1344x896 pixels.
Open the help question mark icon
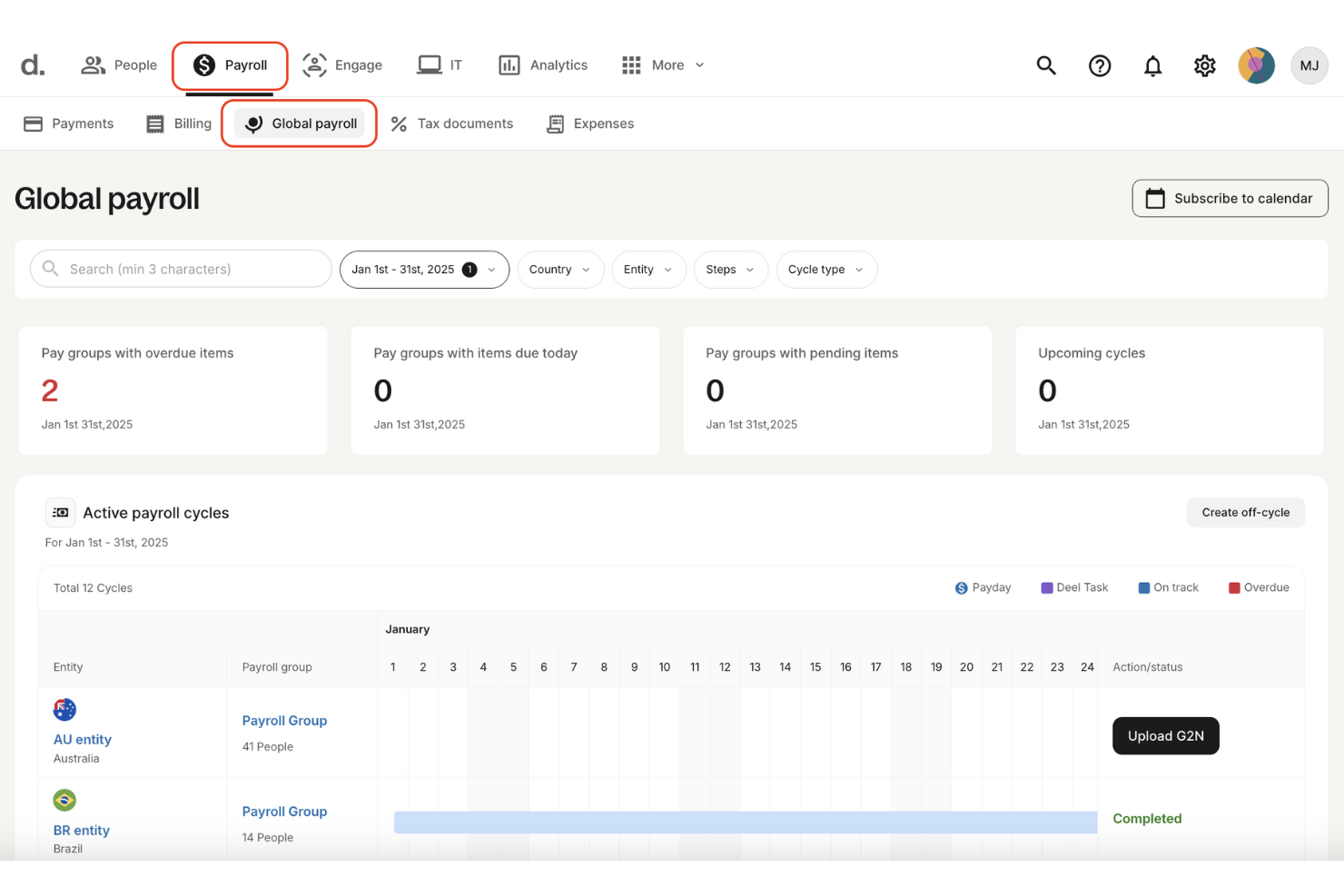coord(1099,65)
